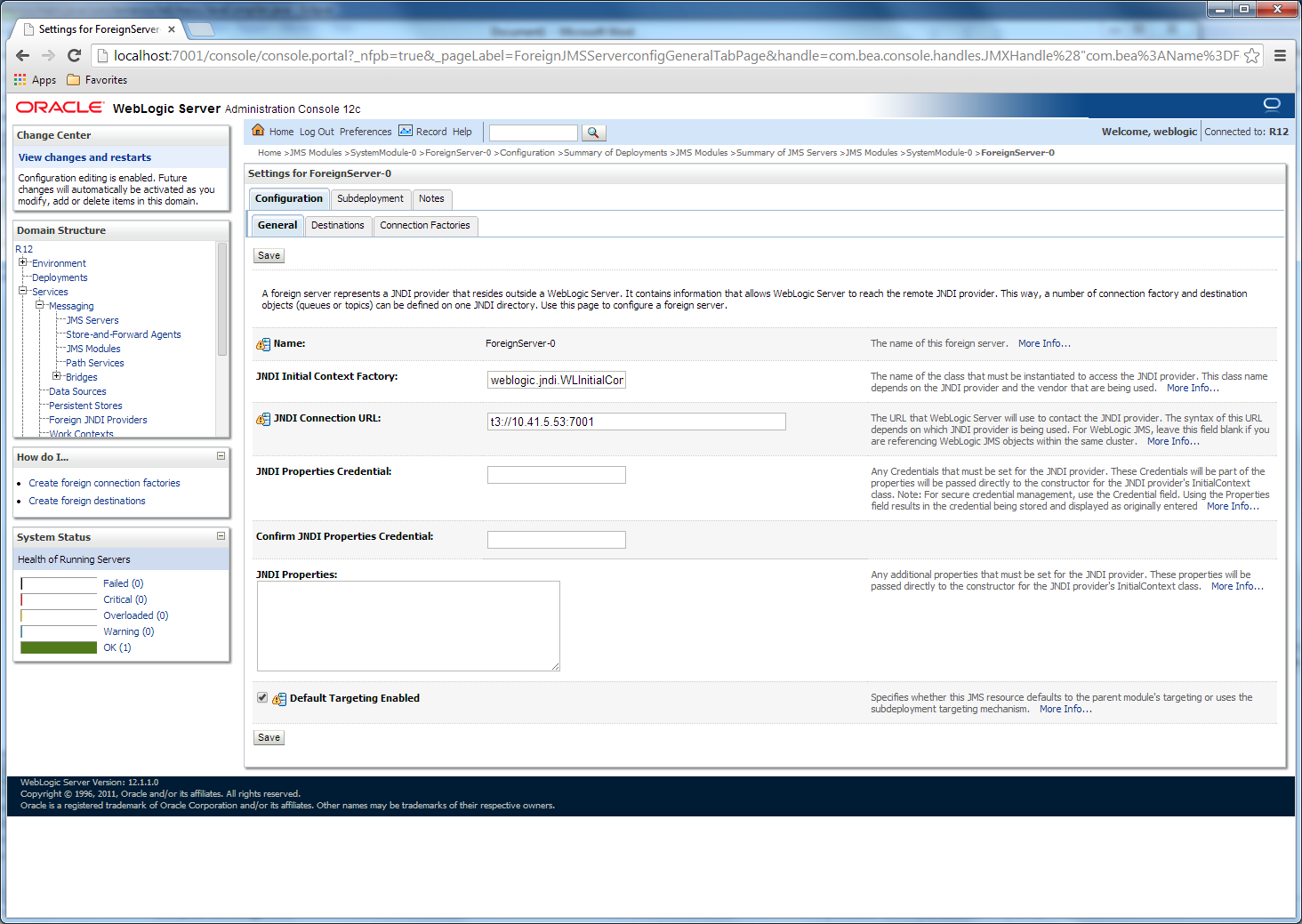Expand the Environment tree node

click(x=23, y=262)
